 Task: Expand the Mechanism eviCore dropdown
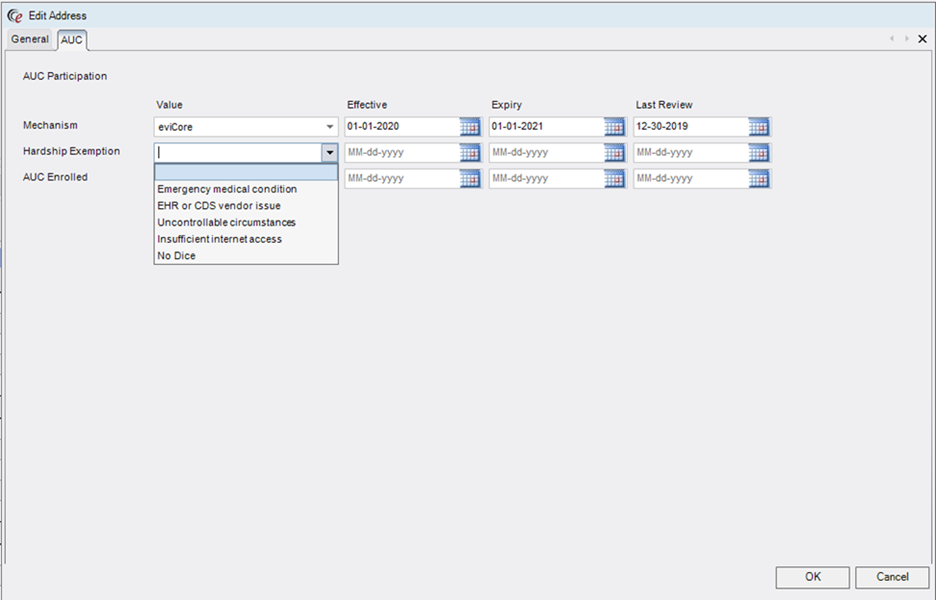point(330,127)
